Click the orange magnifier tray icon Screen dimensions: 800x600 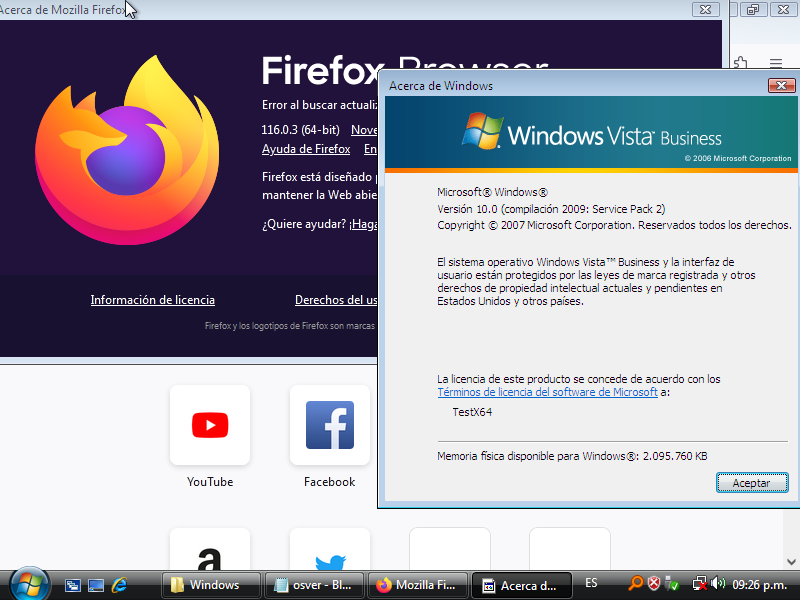(635, 583)
